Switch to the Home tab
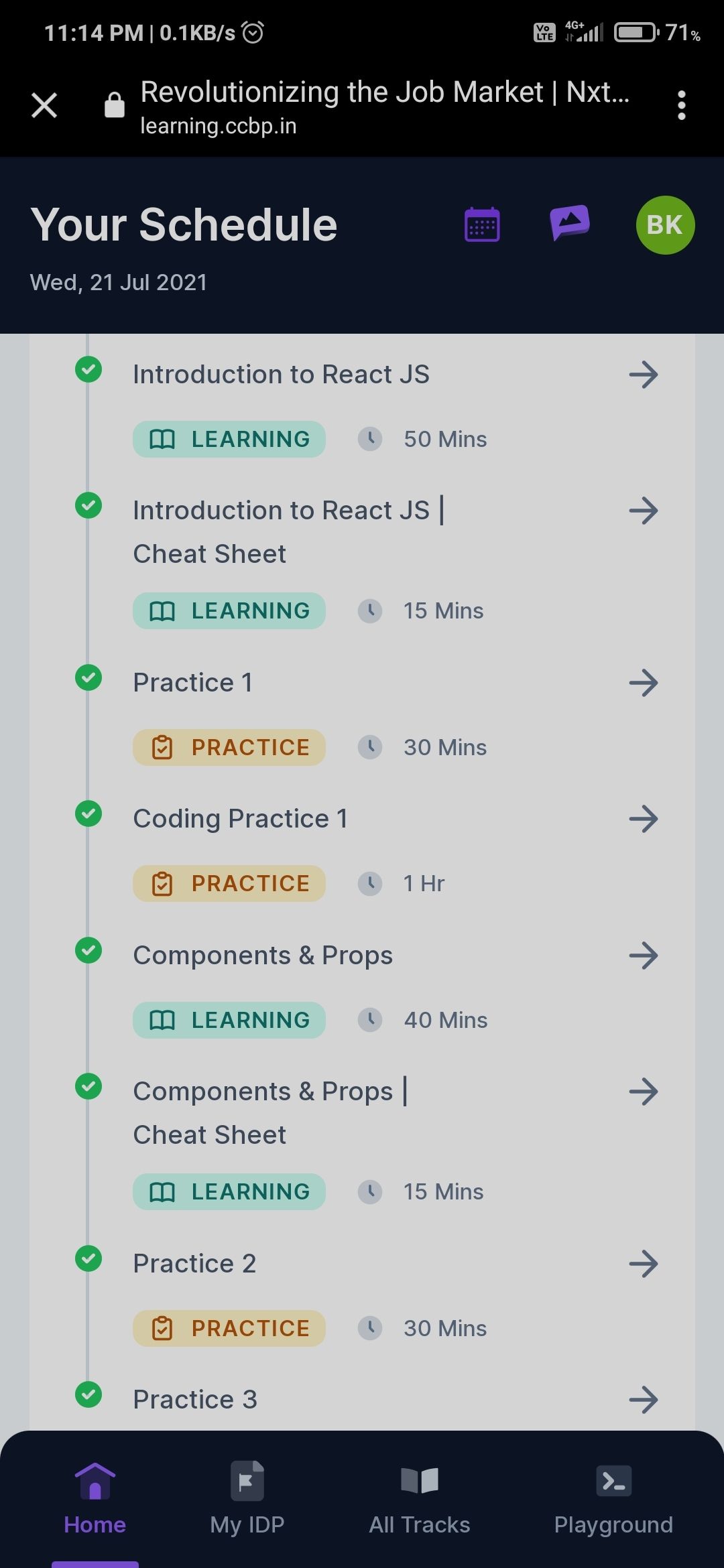The image size is (724, 1568). click(x=95, y=1498)
